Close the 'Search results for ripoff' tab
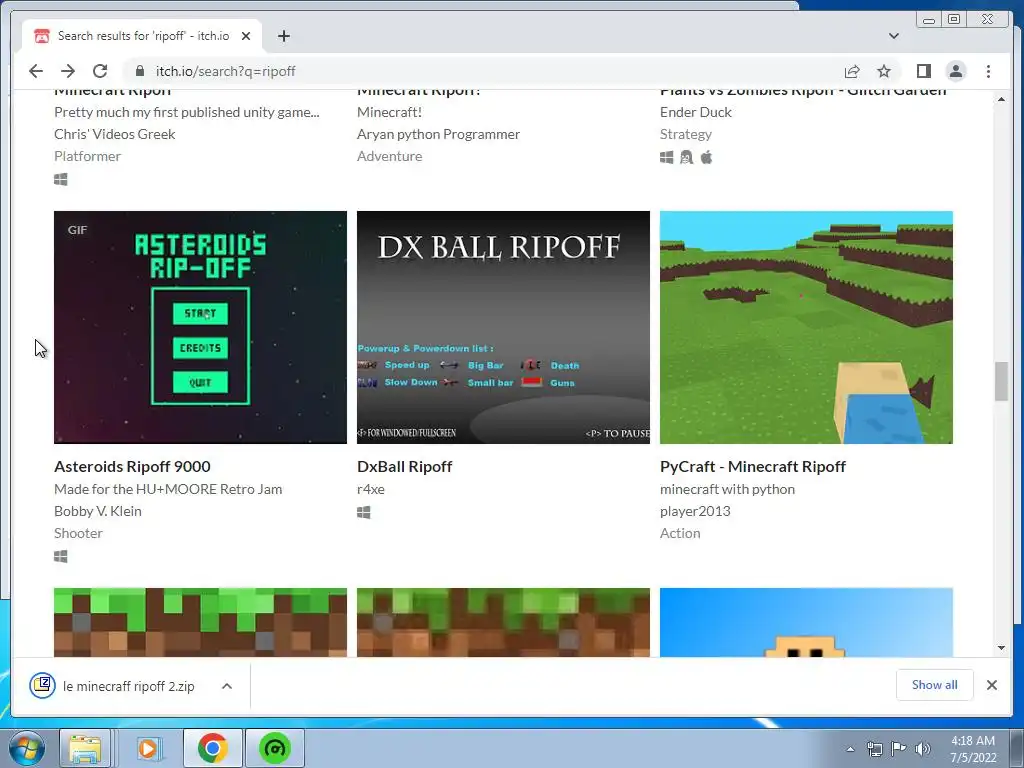1024x768 pixels. click(x=246, y=36)
